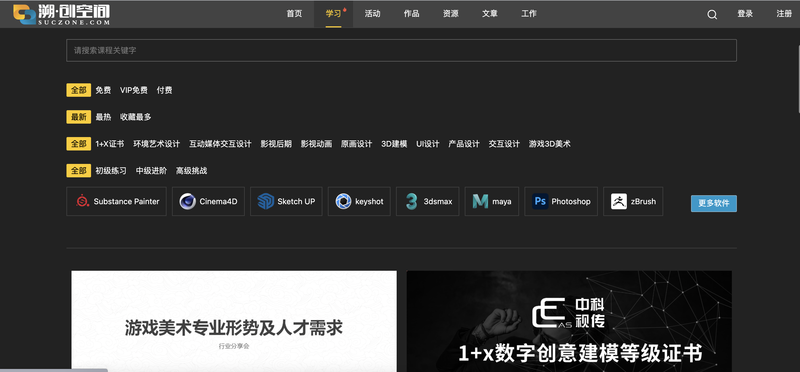Filter by 高级挑战 difficulty
The image size is (800, 372).
[x=191, y=170]
